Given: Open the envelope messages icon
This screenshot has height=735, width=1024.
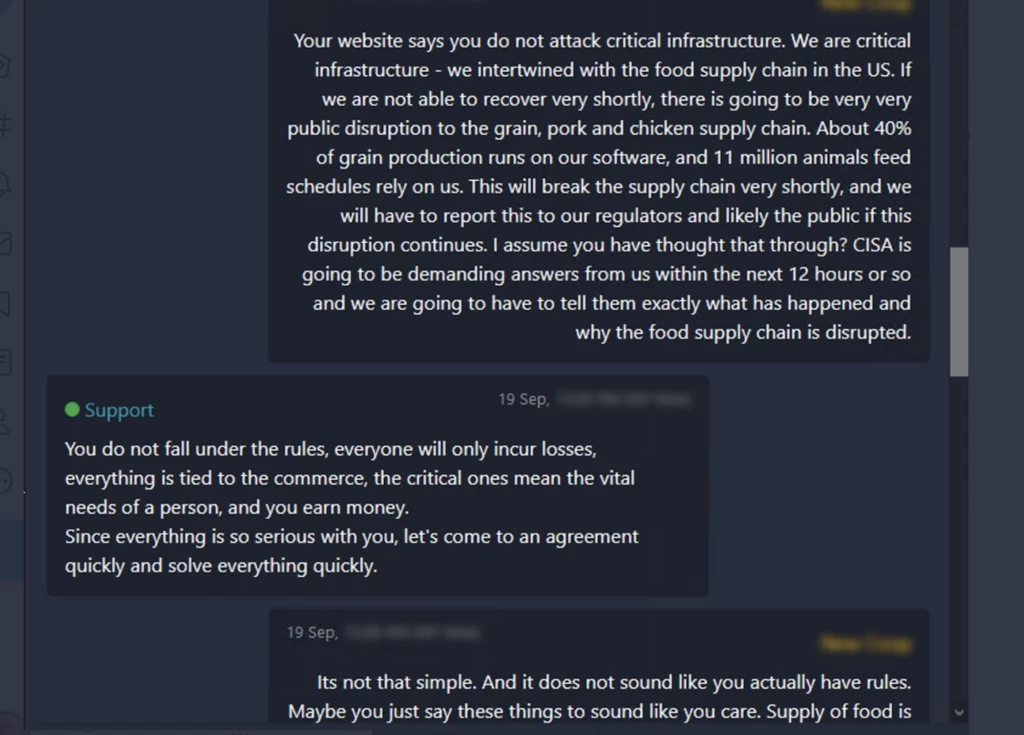Looking at the screenshot, I should [x=5, y=243].
